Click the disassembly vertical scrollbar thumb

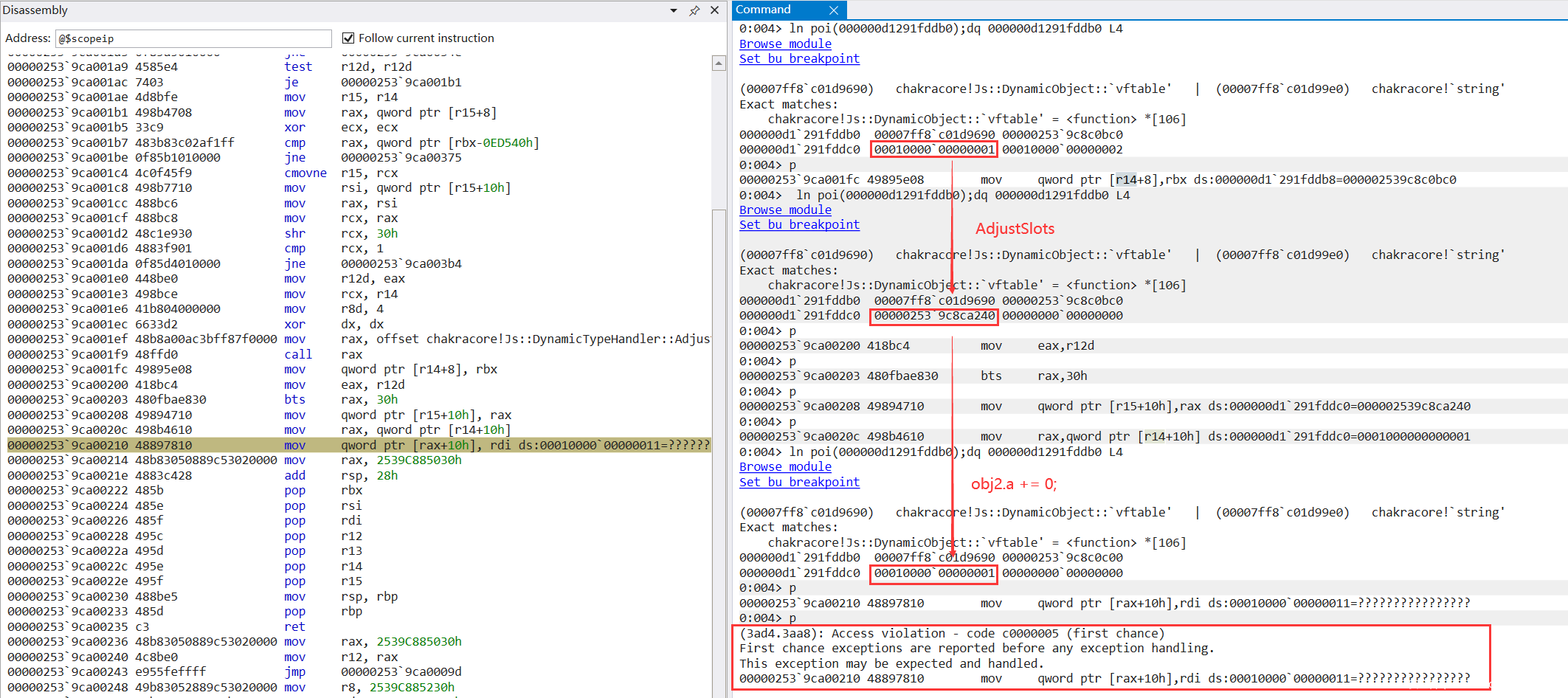click(719, 443)
